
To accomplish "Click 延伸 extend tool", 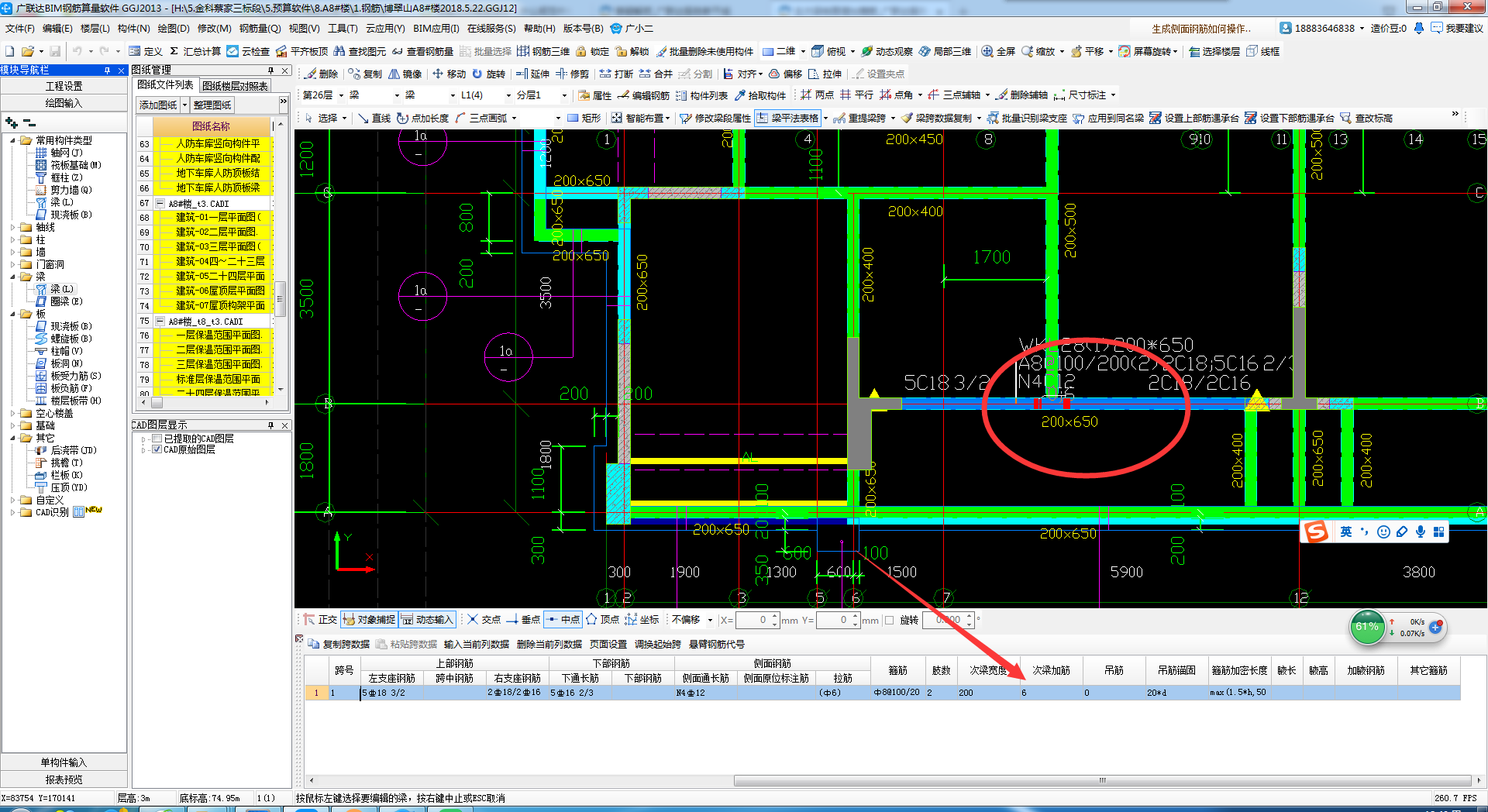I will pyautogui.click(x=532, y=74).
